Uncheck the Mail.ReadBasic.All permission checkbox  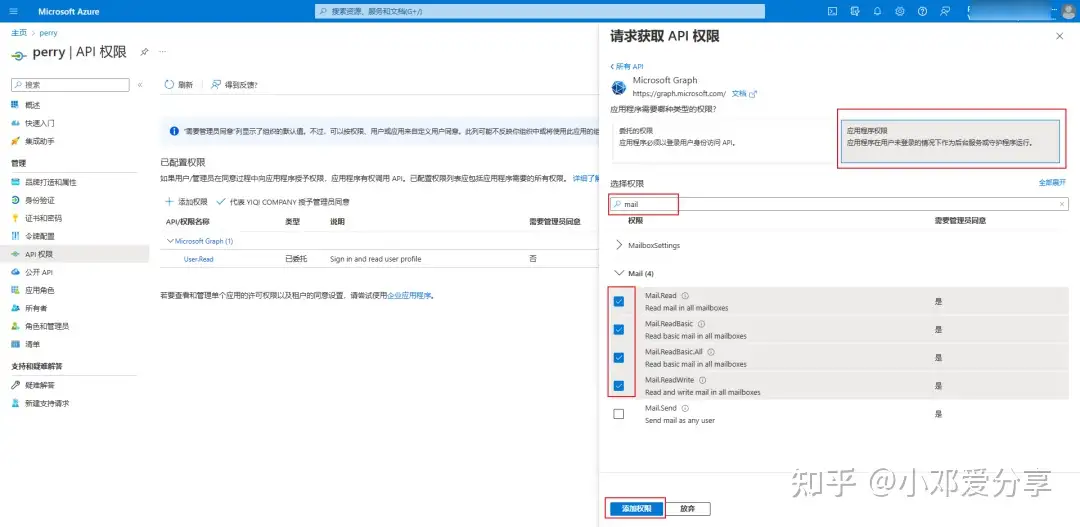tap(619, 358)
